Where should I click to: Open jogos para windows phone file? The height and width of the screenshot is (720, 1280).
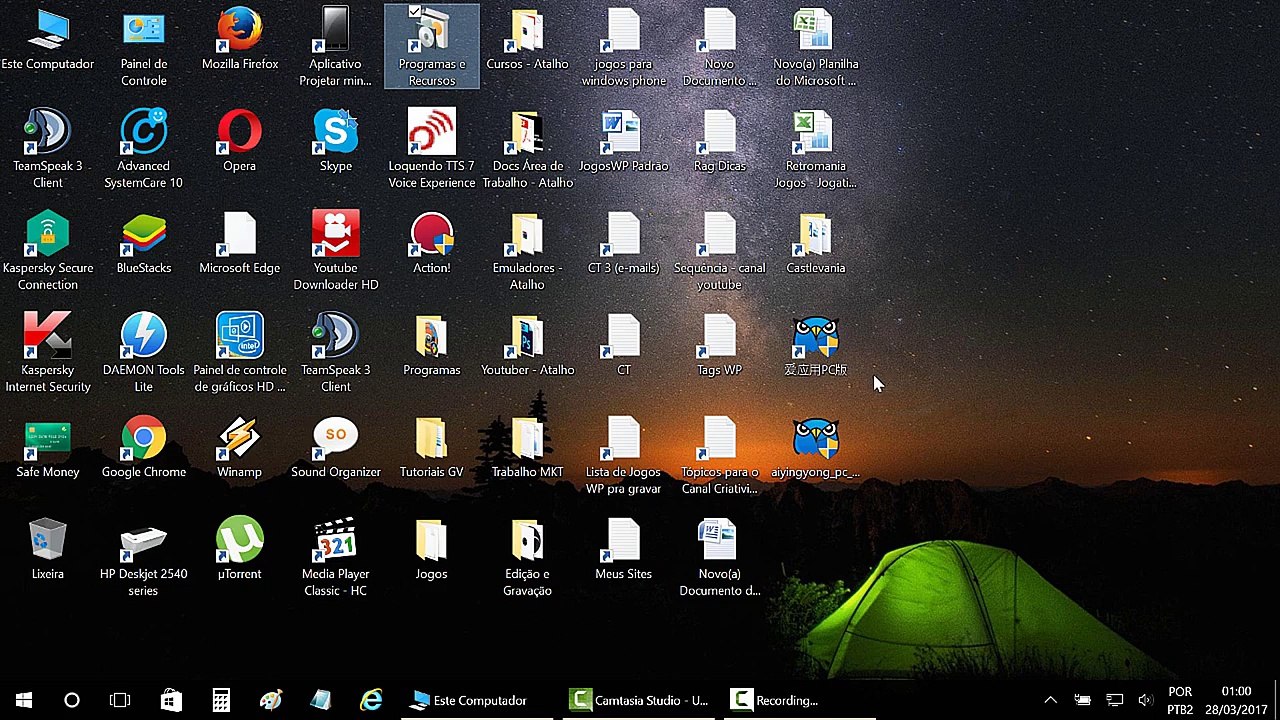(x=623, y=47)
